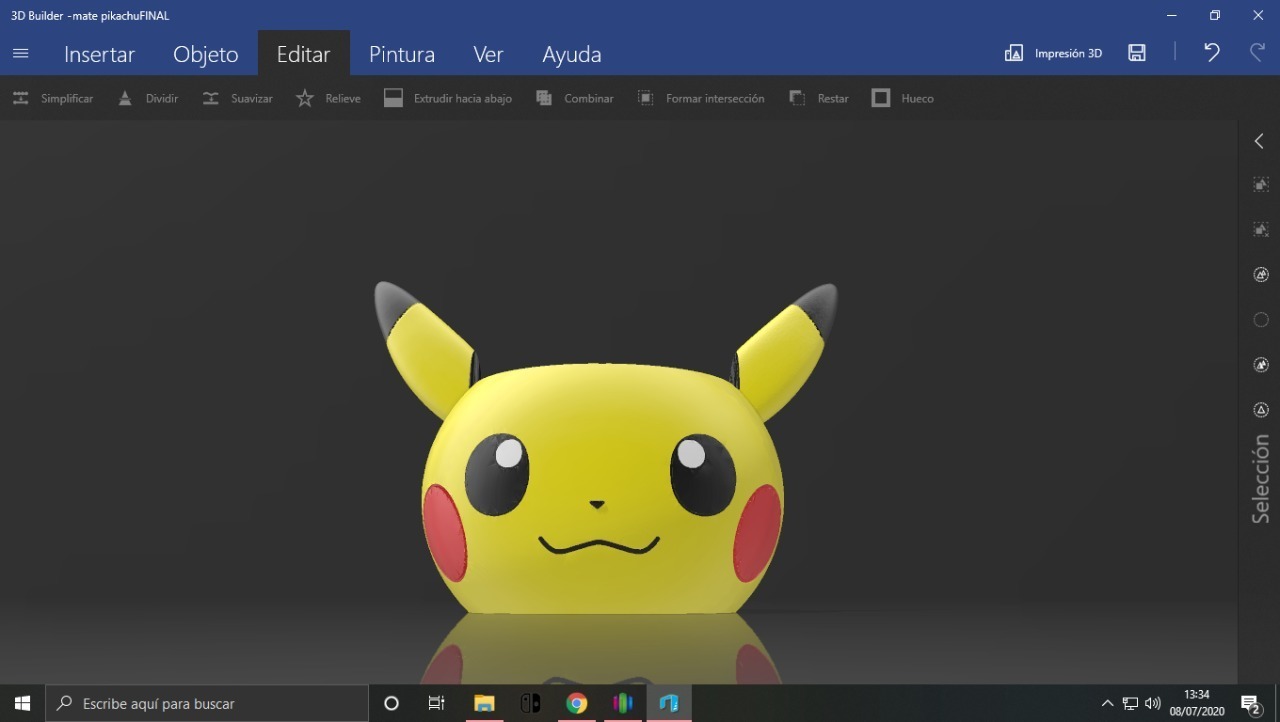This screenshot has height=722, width=1280.
Task: Launch Google Chrome from the taskbar
Action: coord(575,703)
